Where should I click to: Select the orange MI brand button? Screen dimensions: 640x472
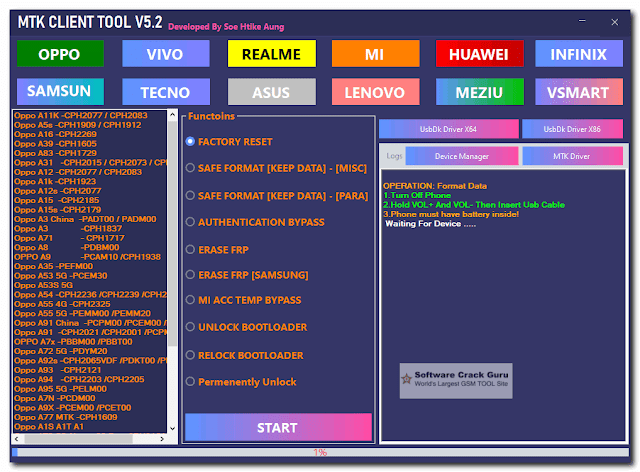[x=376, y=53]
